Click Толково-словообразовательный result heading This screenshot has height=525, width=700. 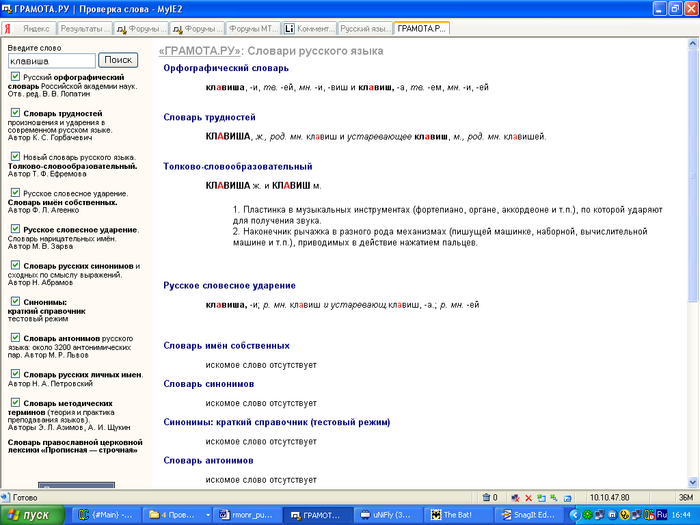coord(238,167)
